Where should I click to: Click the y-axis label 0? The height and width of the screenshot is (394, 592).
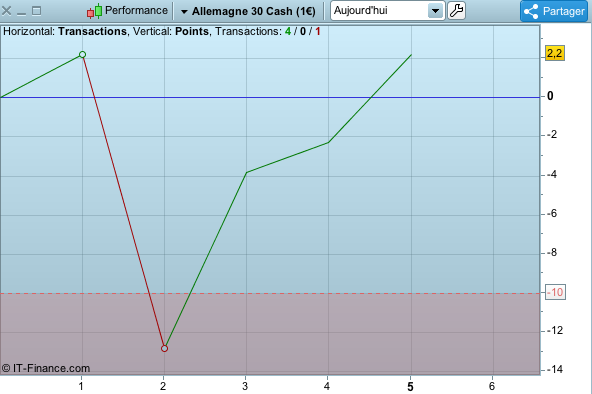coord(550,96)
